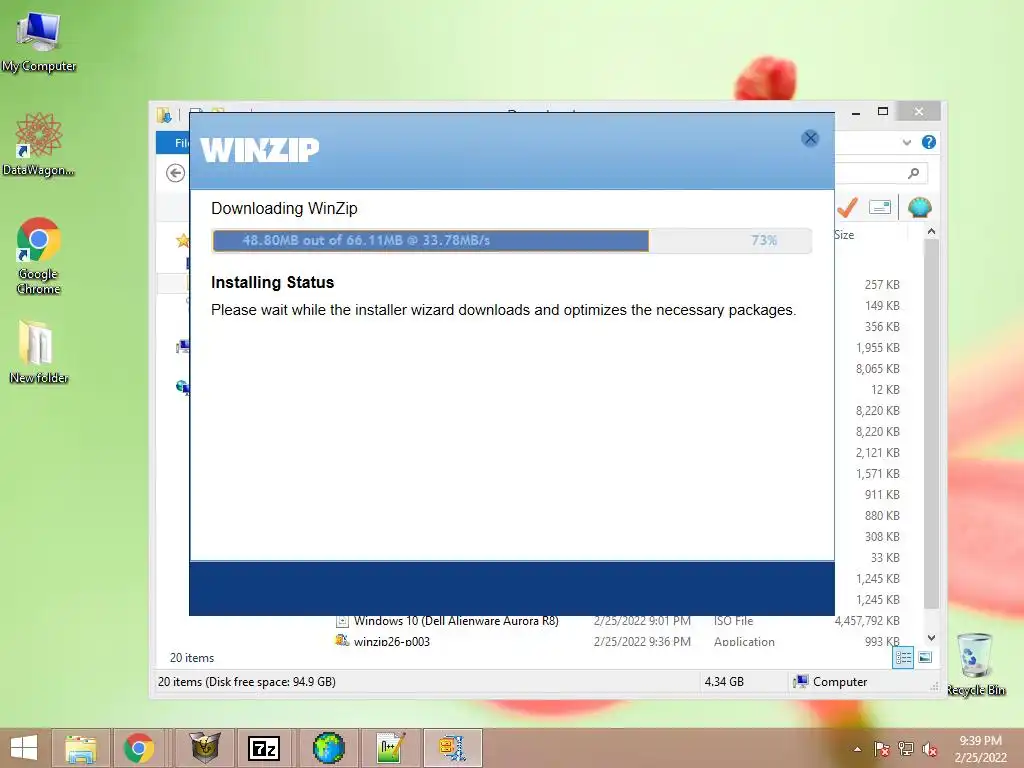Launch Chrome from the taskbar

[139, 748]
